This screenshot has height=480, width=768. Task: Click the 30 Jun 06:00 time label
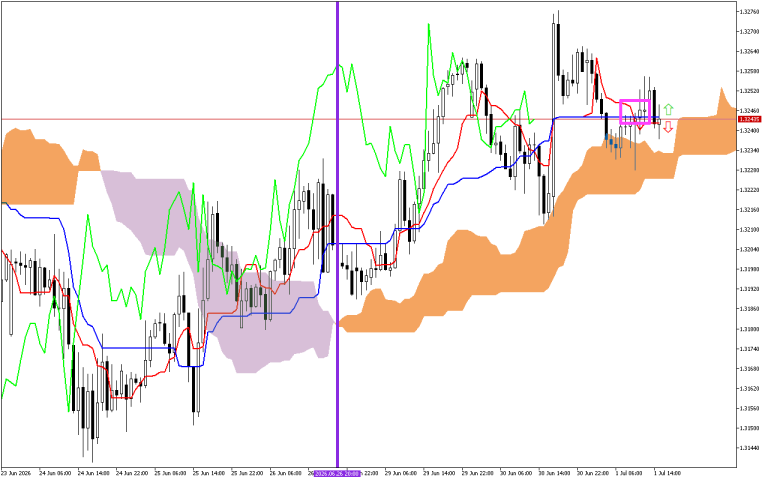tap(517, 474)
